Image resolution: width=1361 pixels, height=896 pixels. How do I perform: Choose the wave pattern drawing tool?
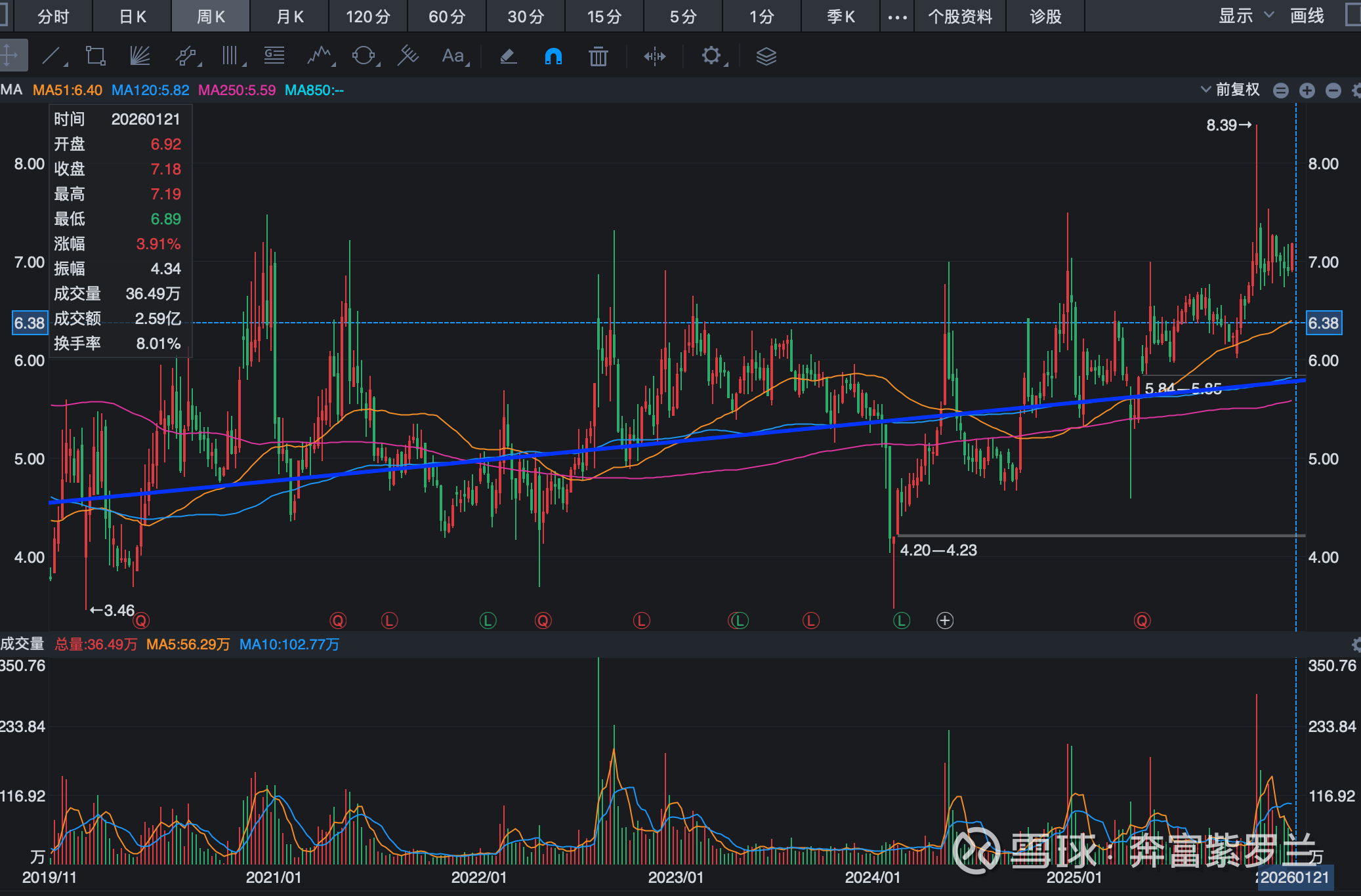tap(320, 56)
